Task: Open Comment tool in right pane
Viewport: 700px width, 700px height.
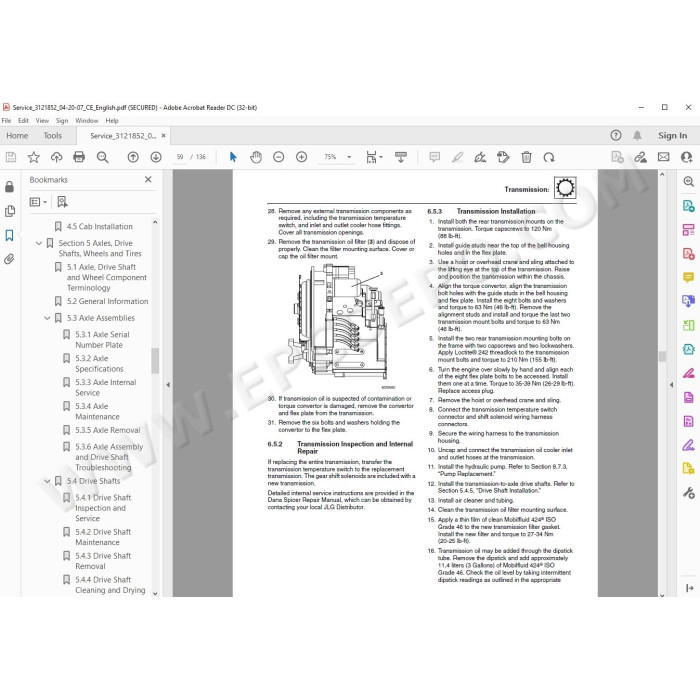Action: tap(688, 278)
